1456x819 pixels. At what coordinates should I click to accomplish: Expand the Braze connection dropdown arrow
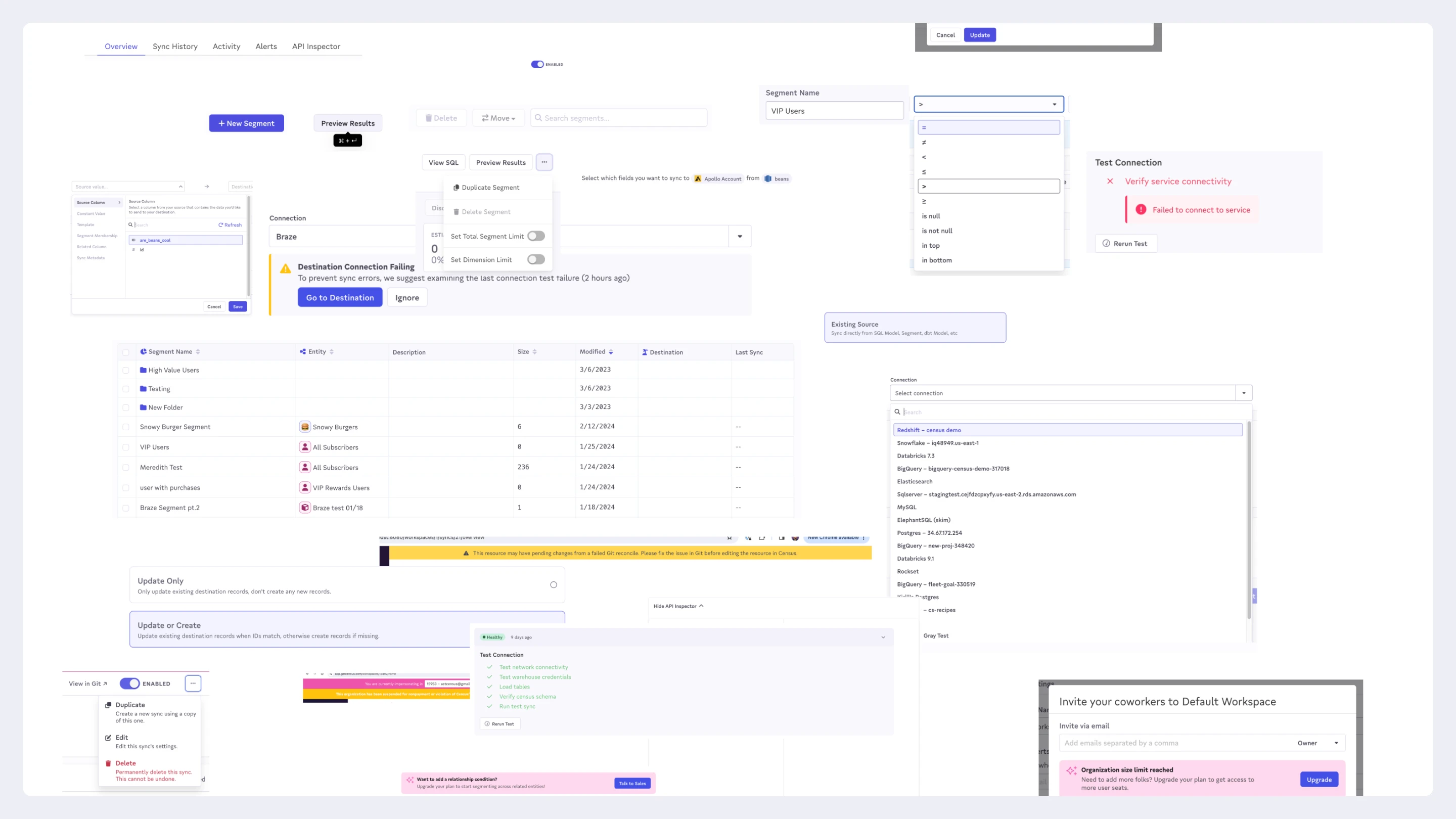(x=739, y=236)
